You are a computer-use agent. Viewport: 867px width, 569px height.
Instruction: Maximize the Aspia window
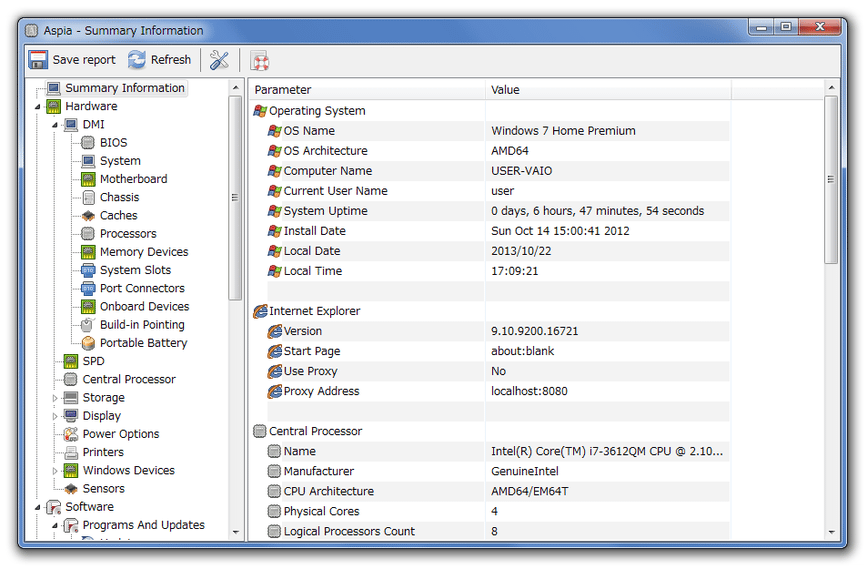pos(786,27)
